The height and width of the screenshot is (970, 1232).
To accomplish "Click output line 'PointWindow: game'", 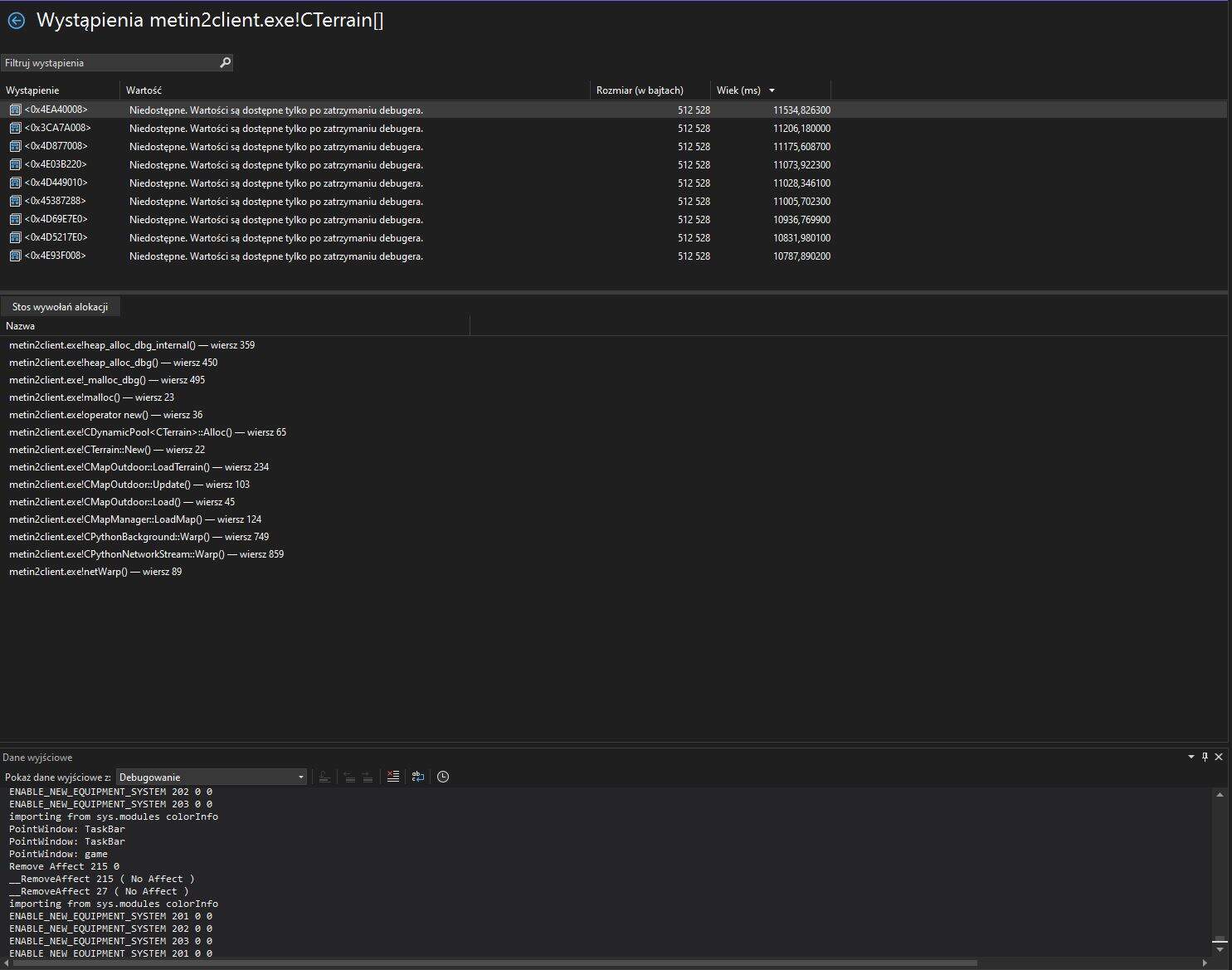I will pyautogui.click(x=58, y=854).
